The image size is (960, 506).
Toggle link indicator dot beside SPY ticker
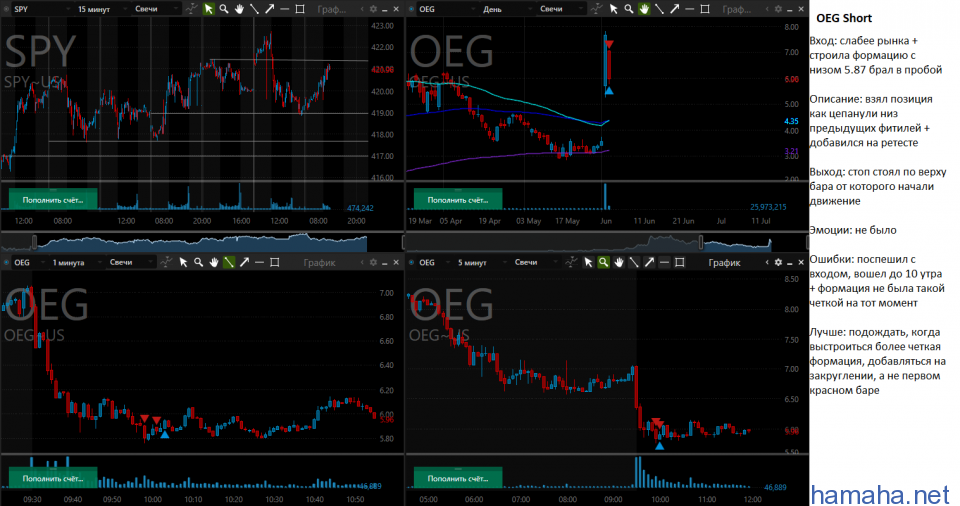[x=6, y=9]
